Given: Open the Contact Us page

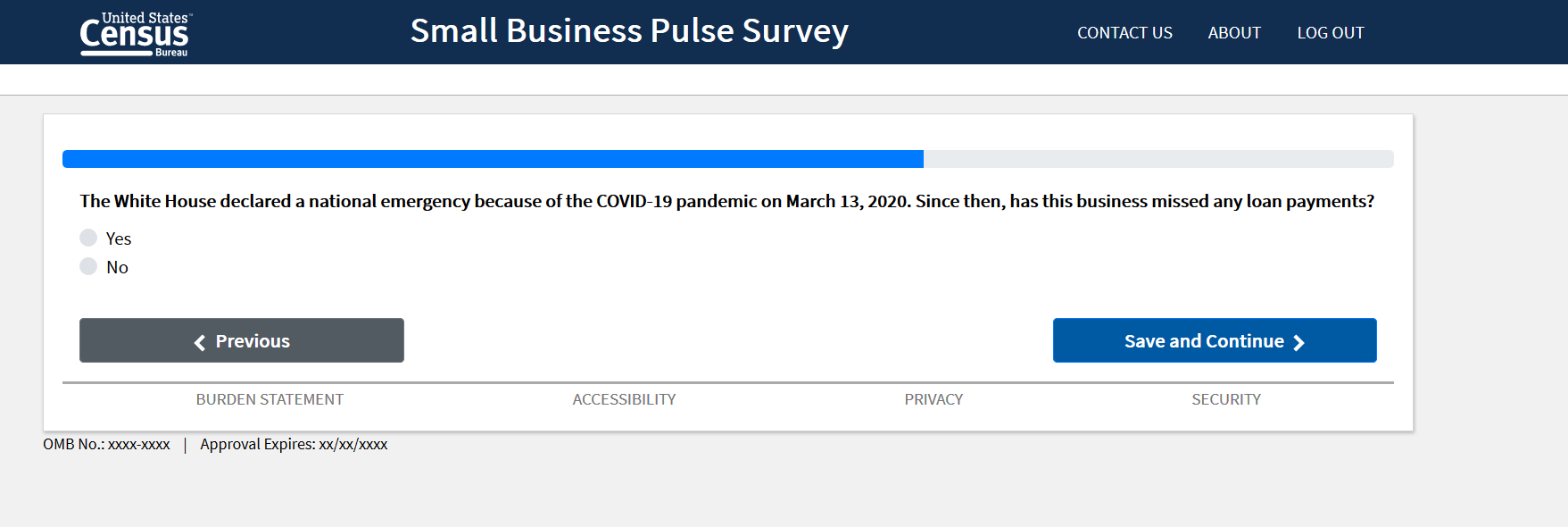Looking at the screenshot, I should [1124, 33].
